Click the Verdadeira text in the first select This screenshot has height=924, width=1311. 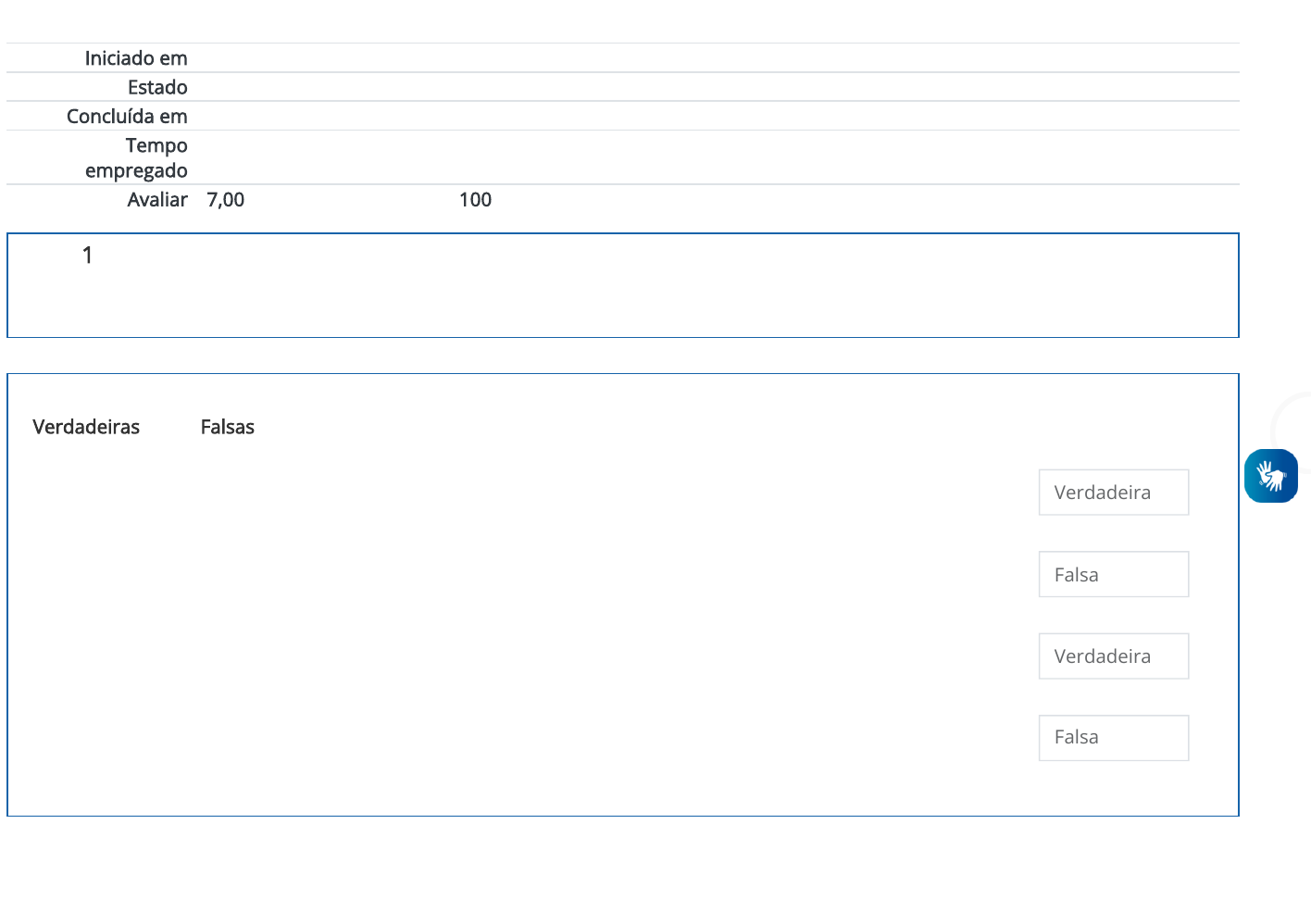pos(1102,493)
